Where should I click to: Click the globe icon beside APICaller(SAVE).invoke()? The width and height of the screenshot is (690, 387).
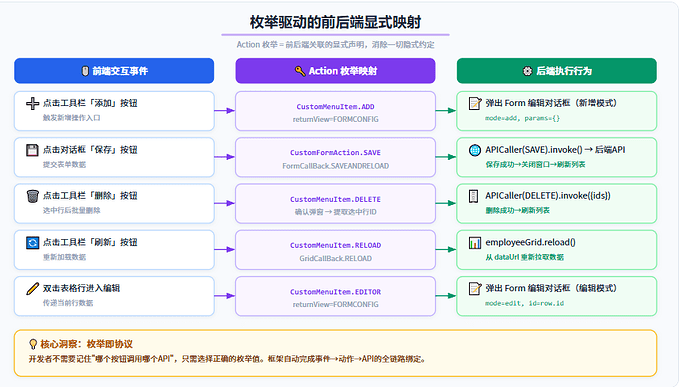(x=475, y=150)
